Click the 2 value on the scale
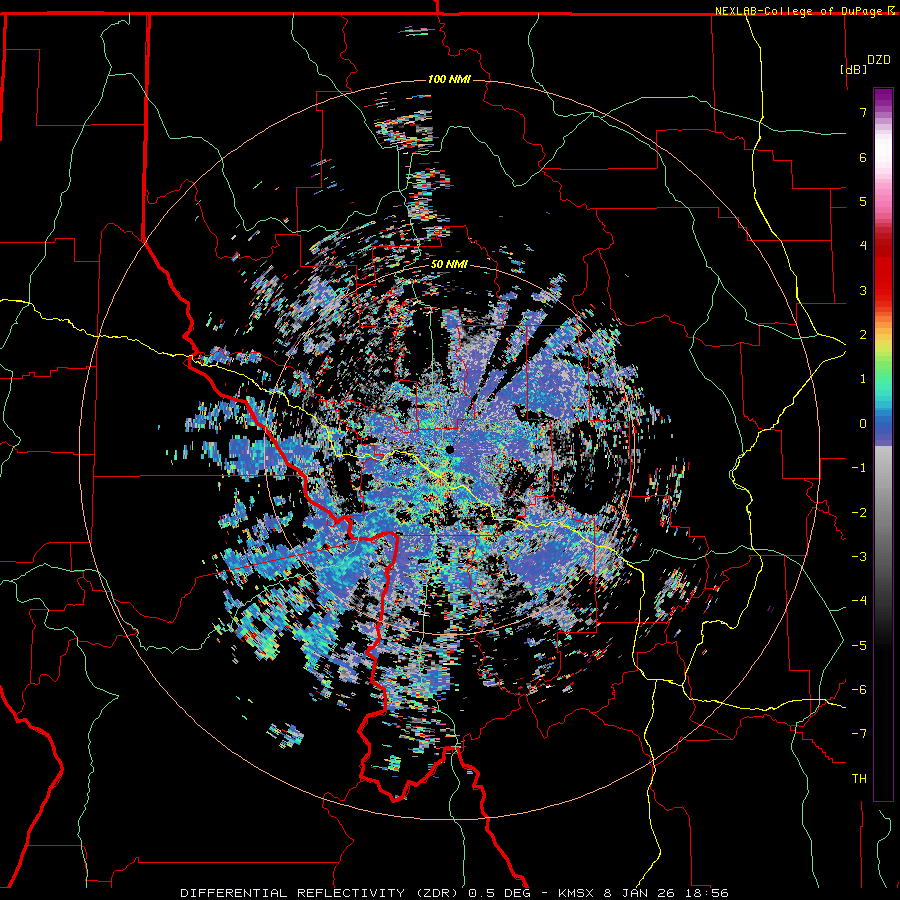Viewport: 900px width, 900px height. [863, 335]
